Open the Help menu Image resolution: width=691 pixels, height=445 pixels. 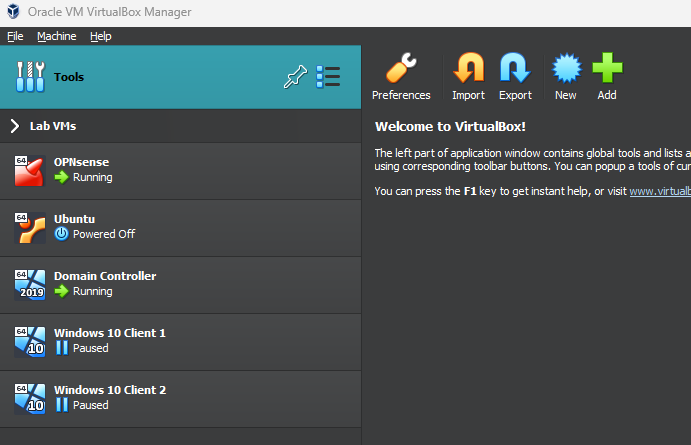(101, 36)
